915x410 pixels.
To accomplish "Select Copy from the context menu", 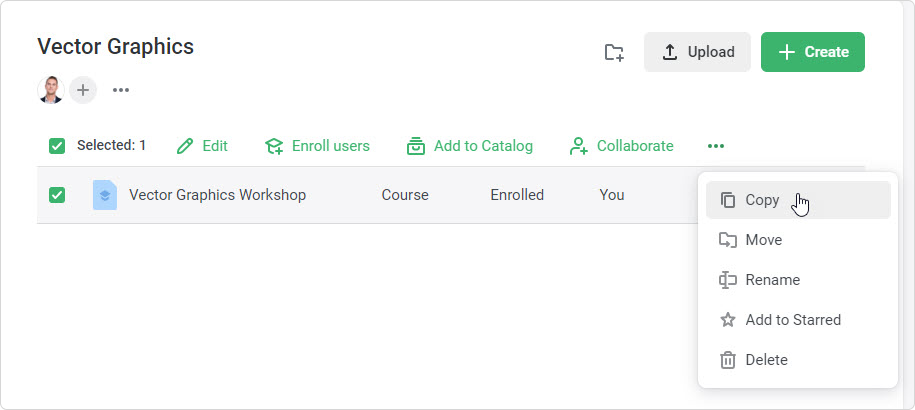I will [x=762, y=200].
